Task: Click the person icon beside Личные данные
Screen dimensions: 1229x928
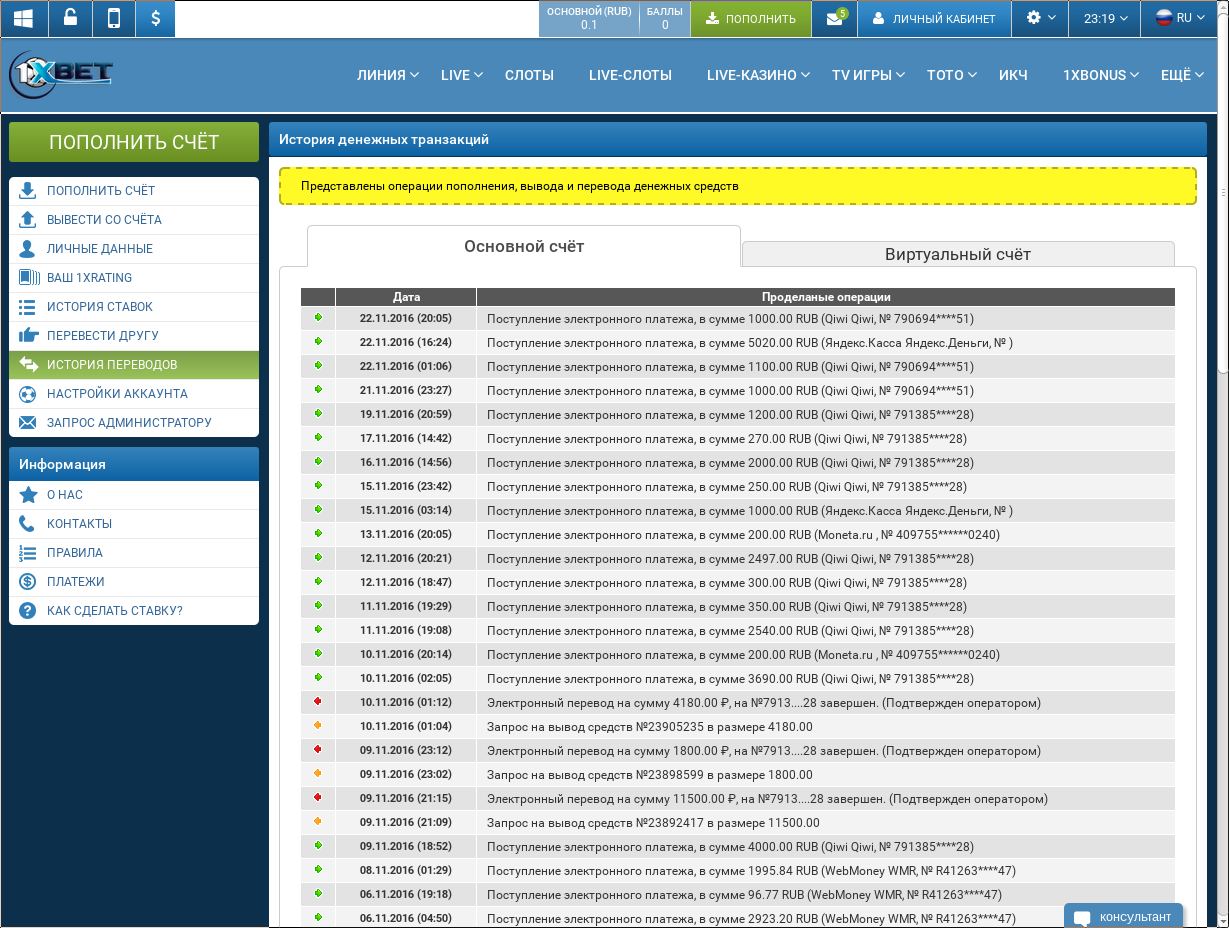Action: 28,248
